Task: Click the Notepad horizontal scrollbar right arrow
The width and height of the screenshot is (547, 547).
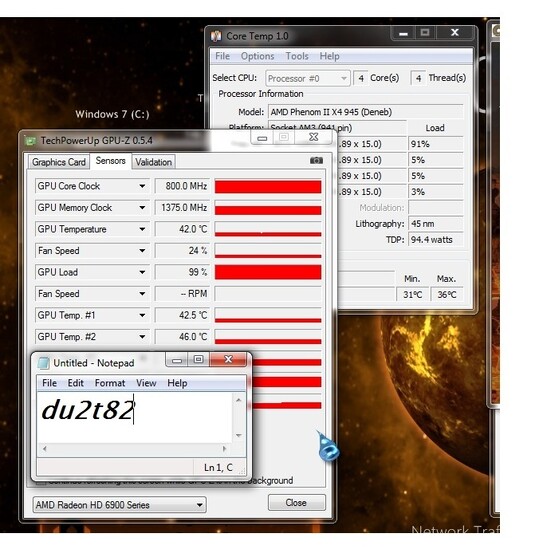Action: tap(224, 449)
